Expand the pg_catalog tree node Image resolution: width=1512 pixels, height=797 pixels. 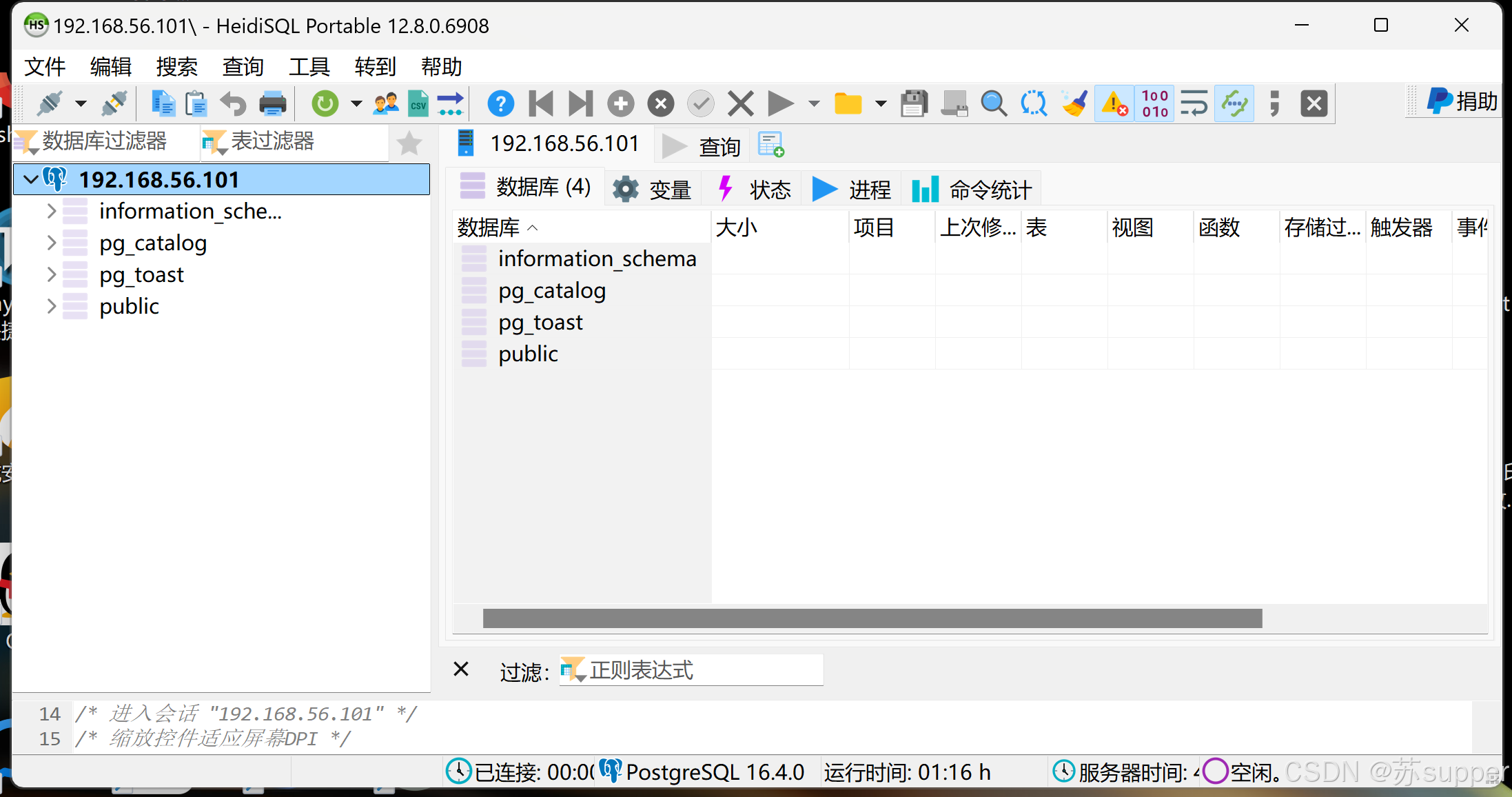click(x=52, y=243)
